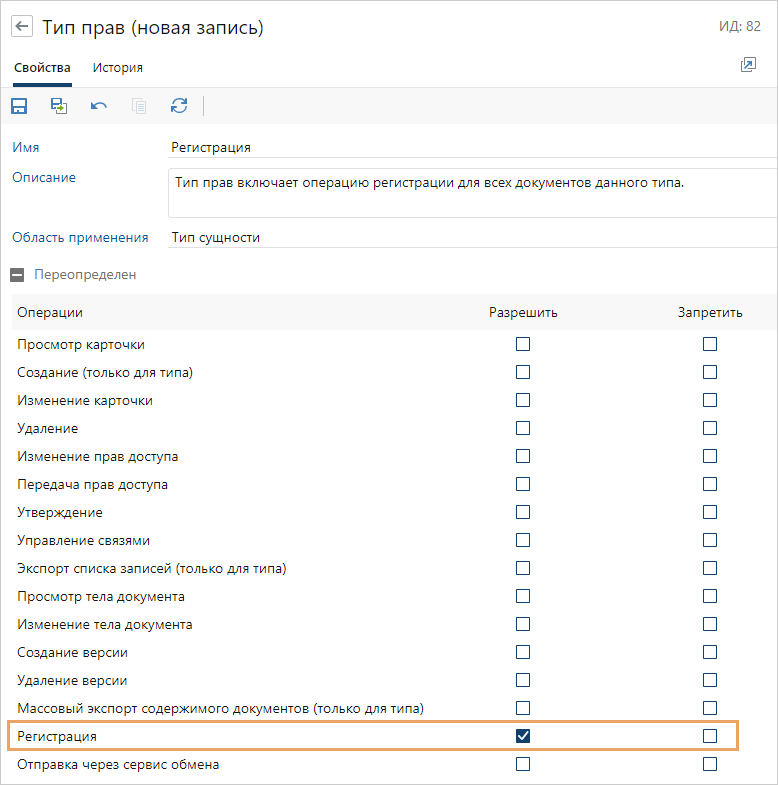This screenshot has width=778, height=785.
Task: Click the Имя field label link
Action: point(26,147)
